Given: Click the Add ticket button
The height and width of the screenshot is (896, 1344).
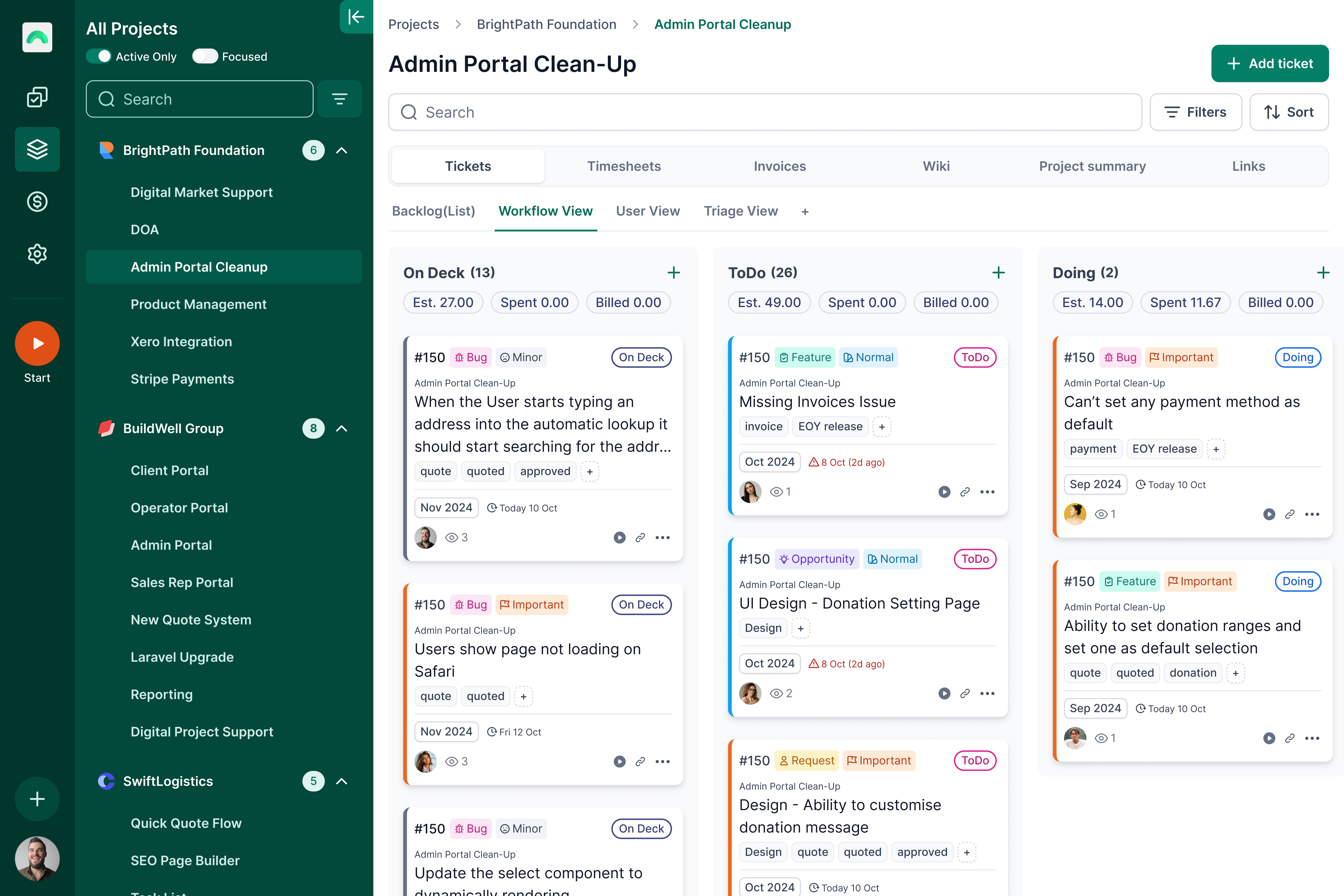Looking at the screenshot, I should click(1270, 63).
